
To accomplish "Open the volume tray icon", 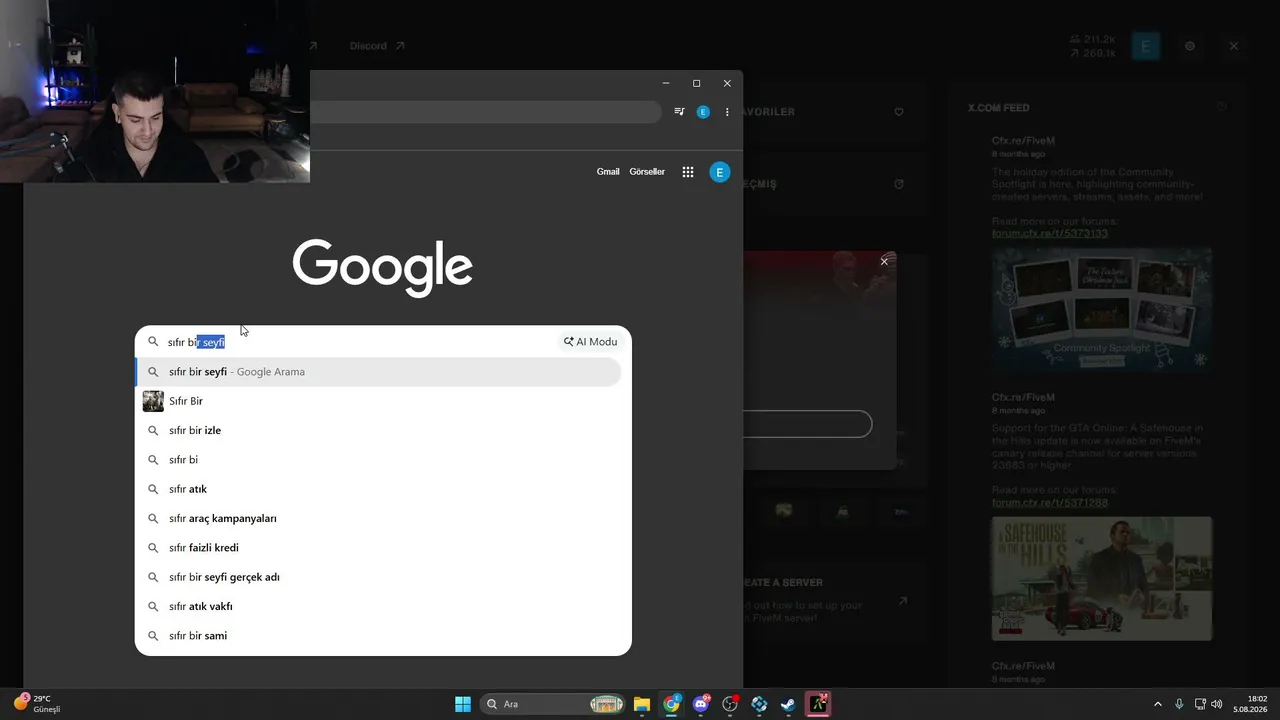I will pyautogui.click(x=1217, y=704).
